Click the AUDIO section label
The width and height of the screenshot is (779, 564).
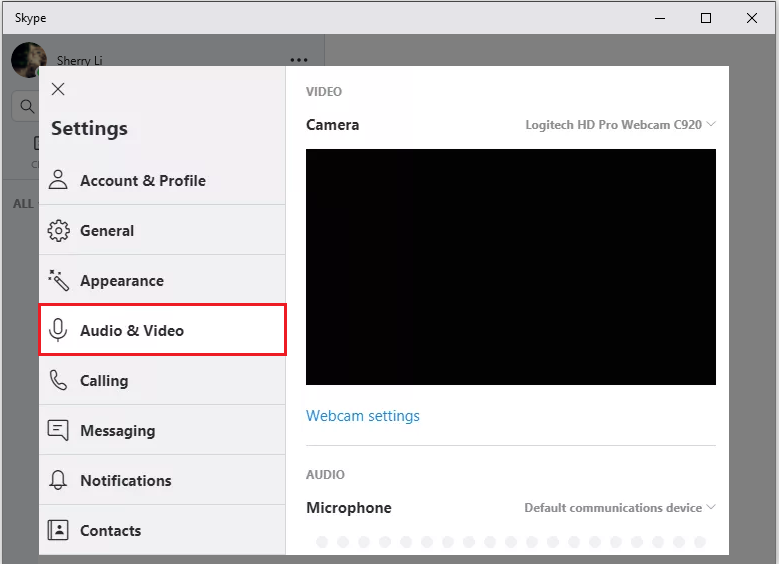325,475
